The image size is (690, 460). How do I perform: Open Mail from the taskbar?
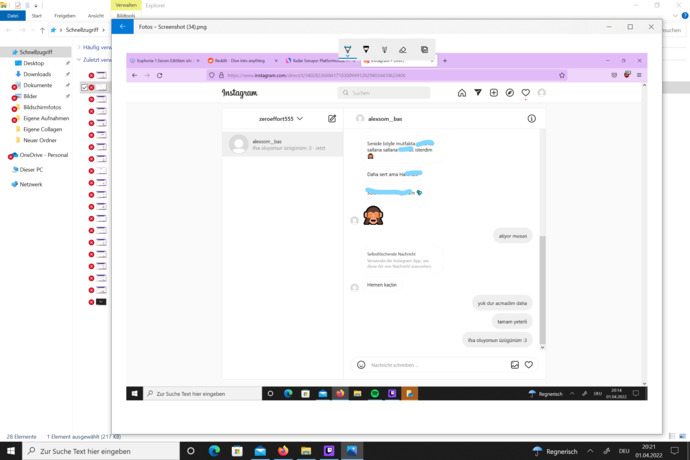click(x=260, y=451)
